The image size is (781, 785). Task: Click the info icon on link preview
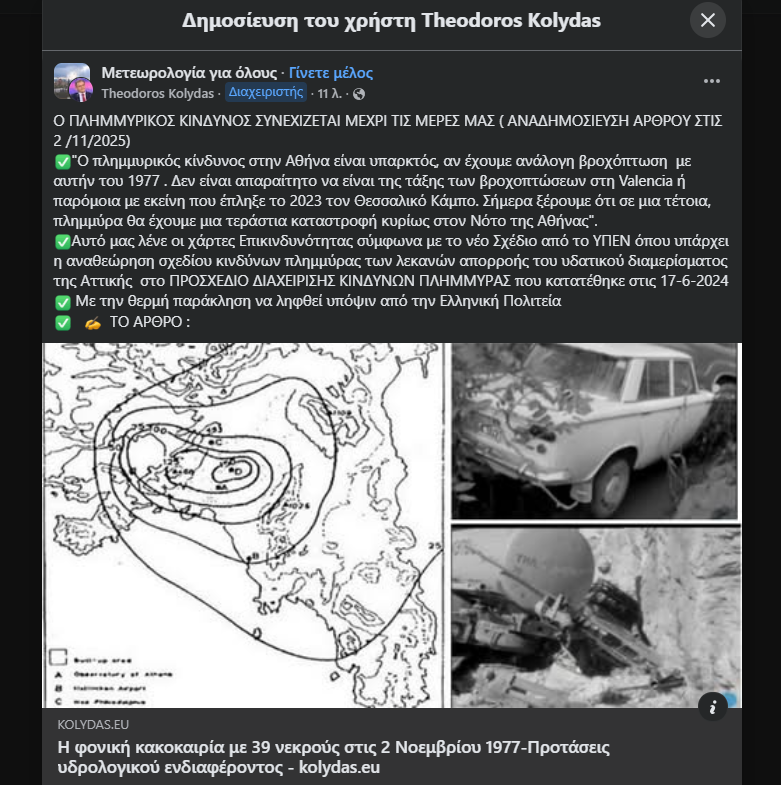pyautogui.click(x=712, y=706)
